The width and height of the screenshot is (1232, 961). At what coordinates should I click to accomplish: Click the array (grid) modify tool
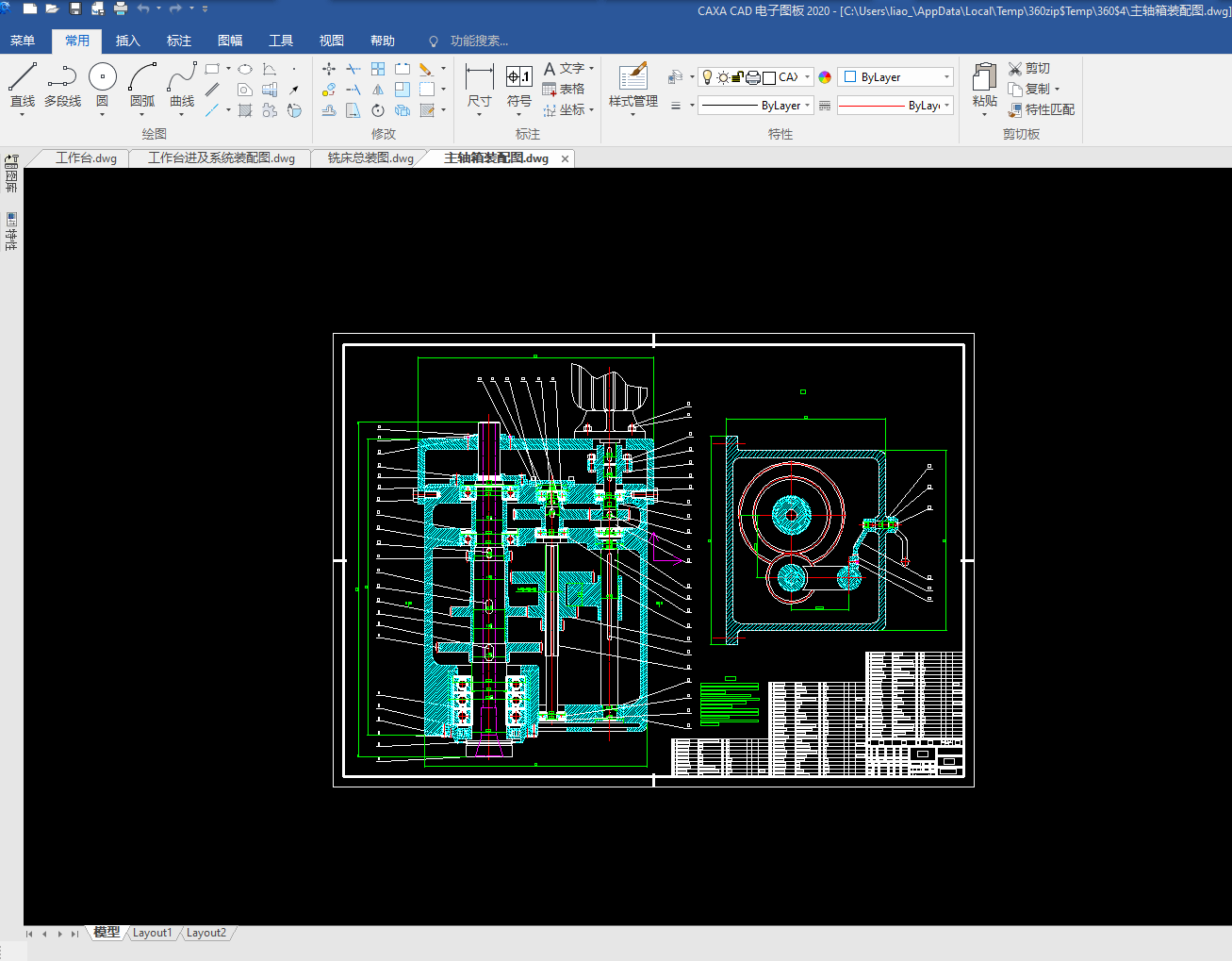378,69
